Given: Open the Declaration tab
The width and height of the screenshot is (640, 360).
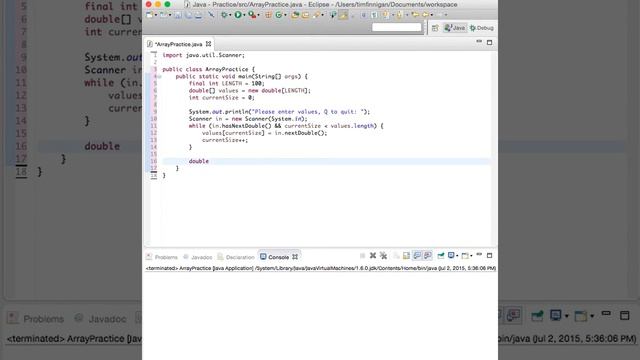Looking at the screenshot, I should [236, 257].
